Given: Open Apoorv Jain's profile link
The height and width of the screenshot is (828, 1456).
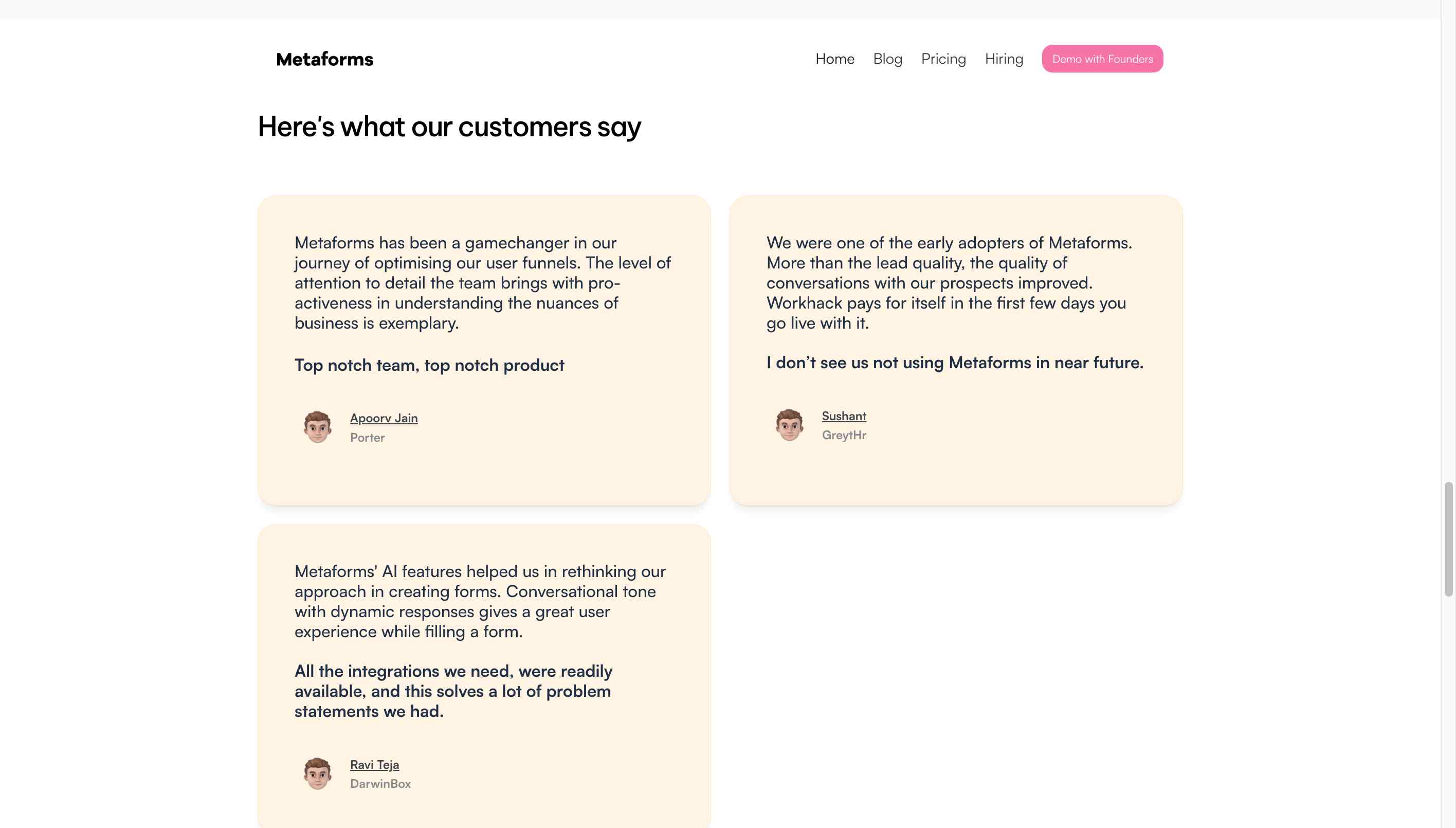Looking at the screenshot, I should 384,418.
